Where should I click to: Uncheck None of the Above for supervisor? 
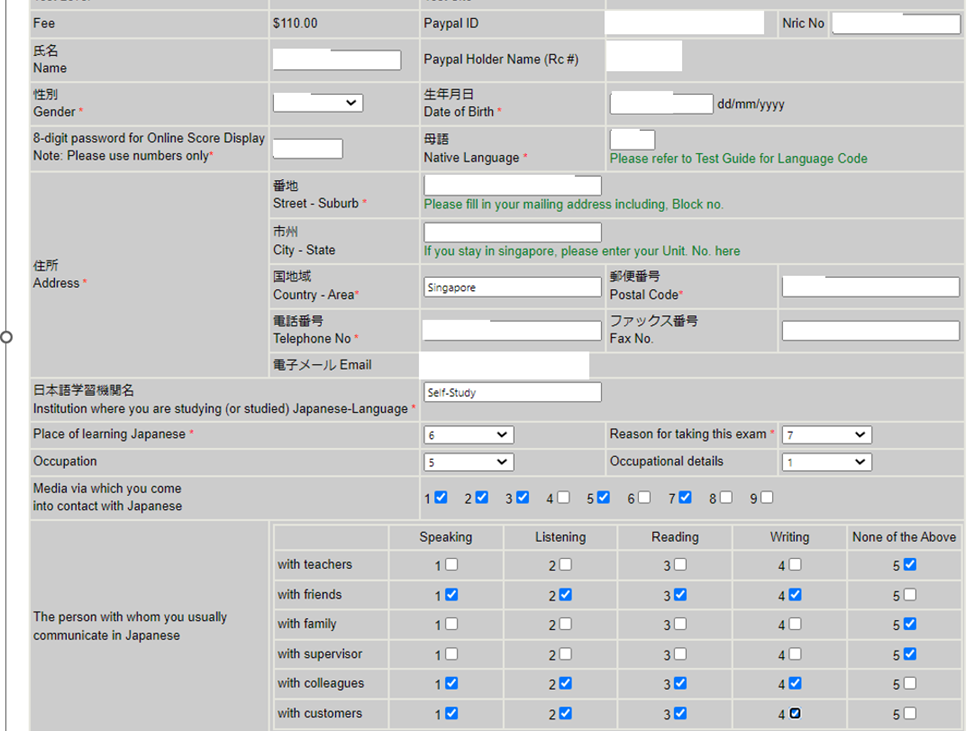point(909,654)
